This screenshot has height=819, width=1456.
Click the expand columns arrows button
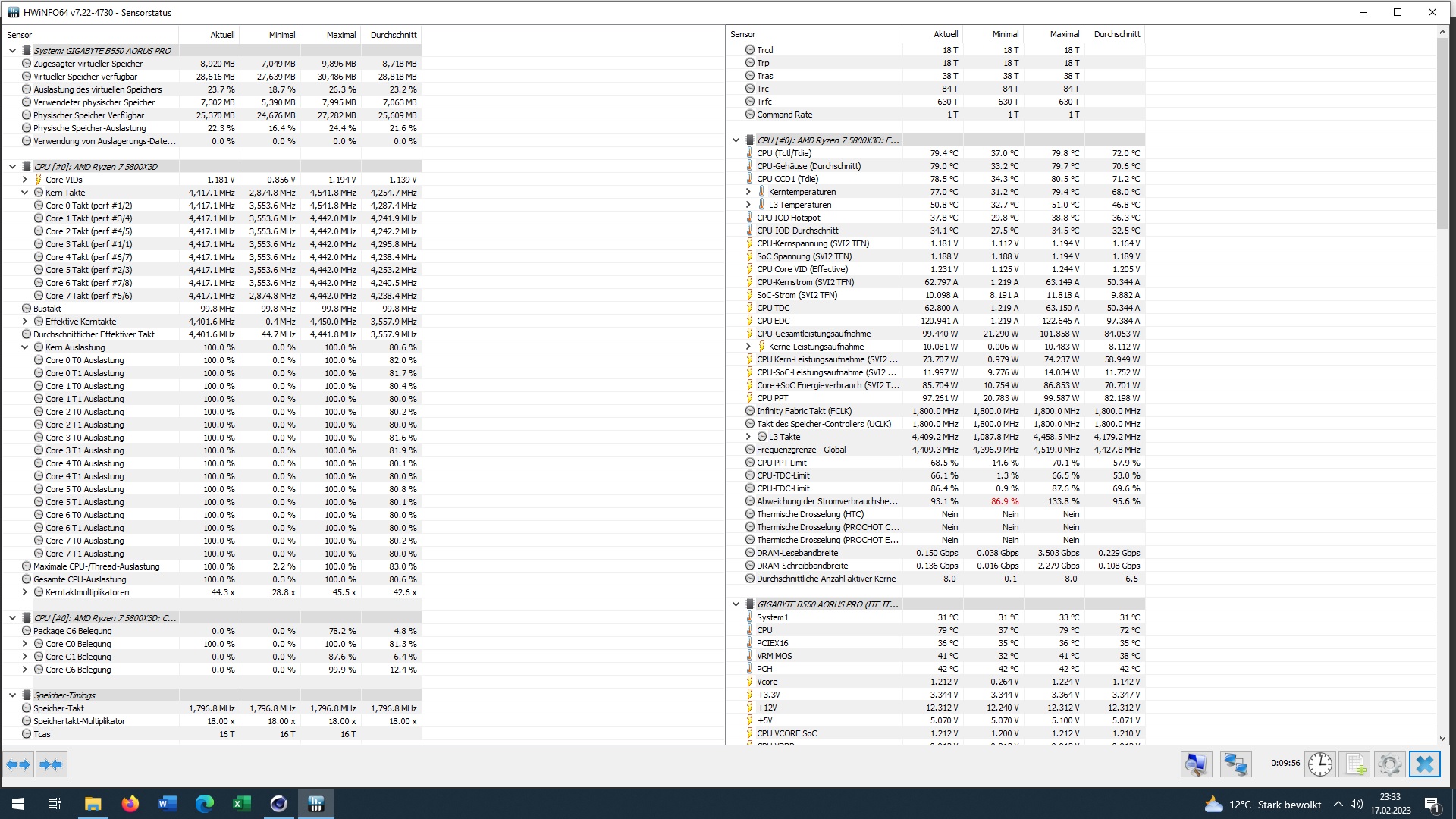[18, 764]
